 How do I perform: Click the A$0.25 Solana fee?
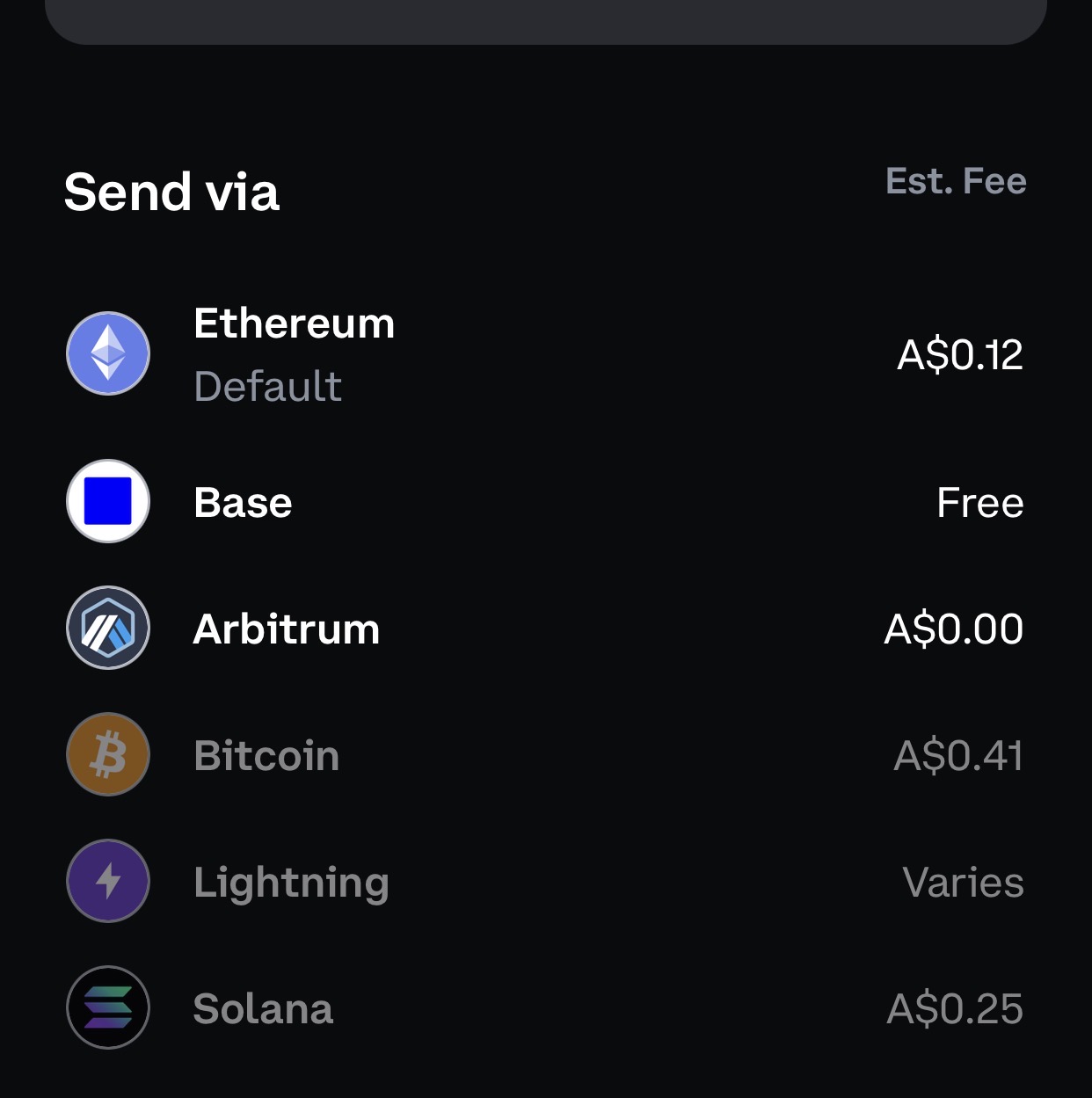click(x=956, y=1009)
